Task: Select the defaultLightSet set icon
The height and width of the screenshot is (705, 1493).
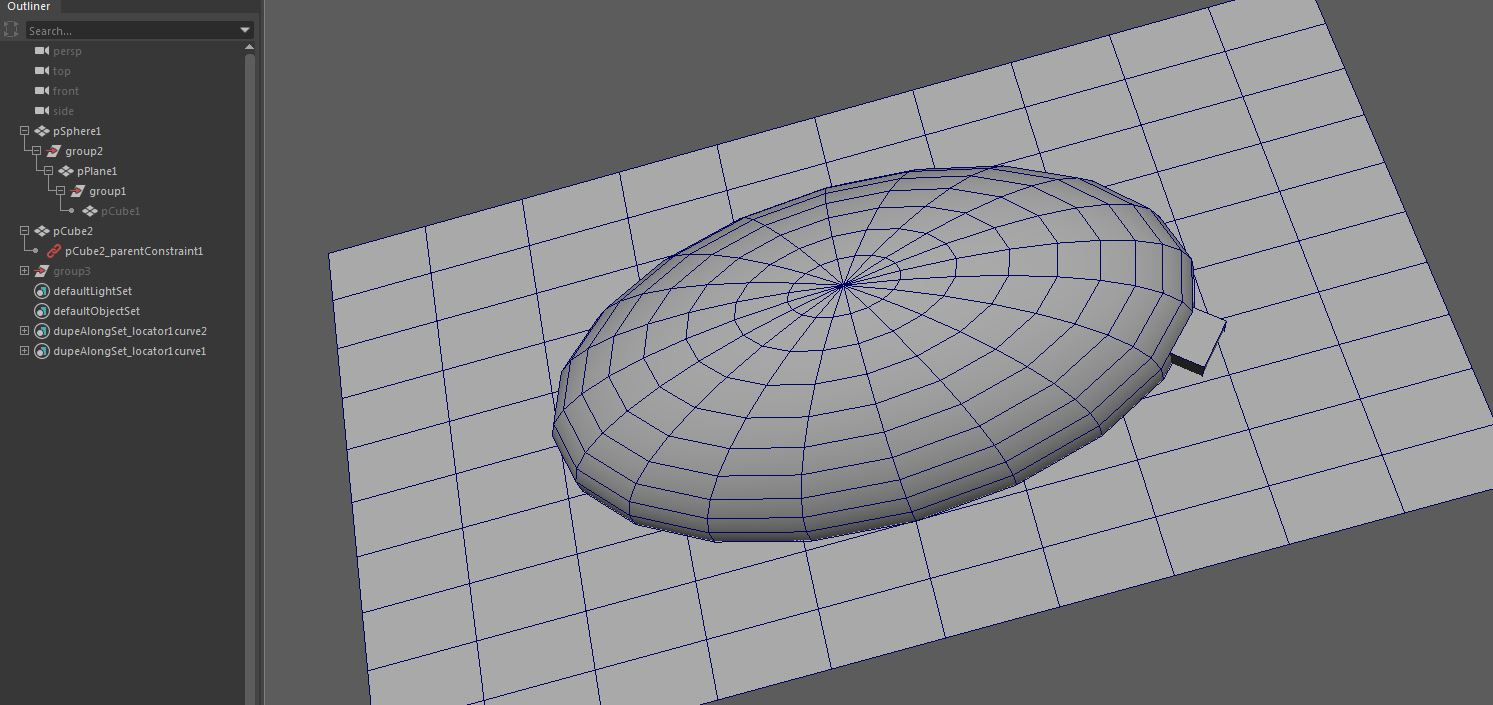Action: click(40, 290)
